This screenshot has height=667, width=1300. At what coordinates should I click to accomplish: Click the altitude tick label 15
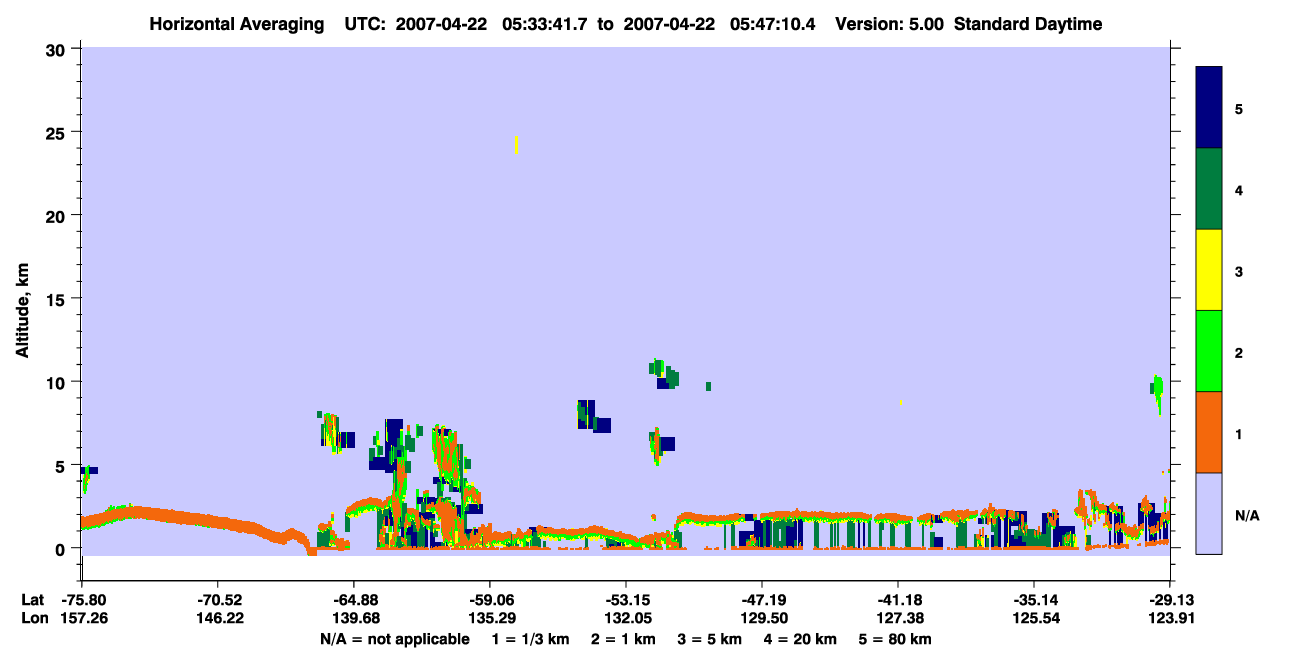coord(57,299)
